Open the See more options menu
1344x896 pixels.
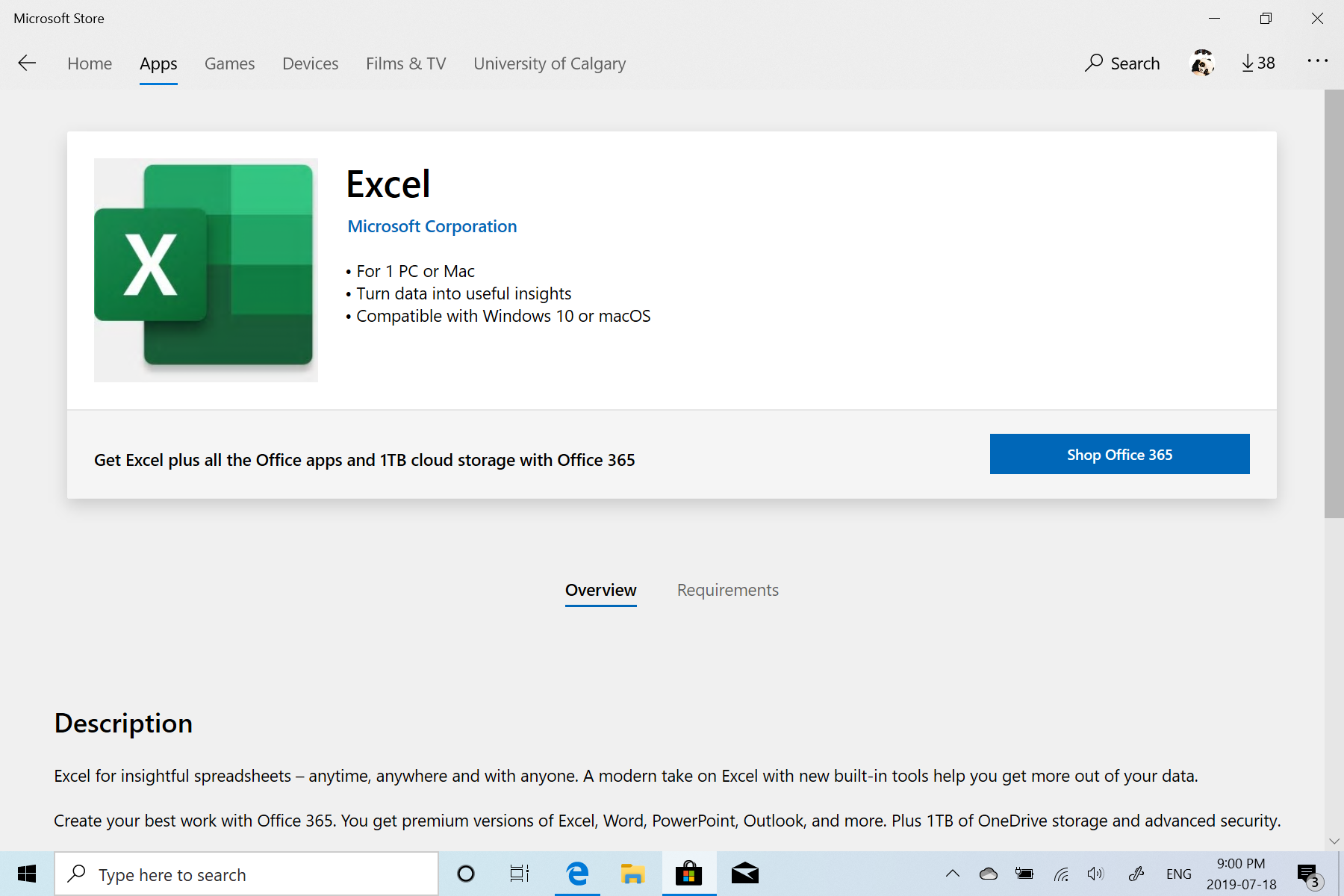tap(1318, 62)
